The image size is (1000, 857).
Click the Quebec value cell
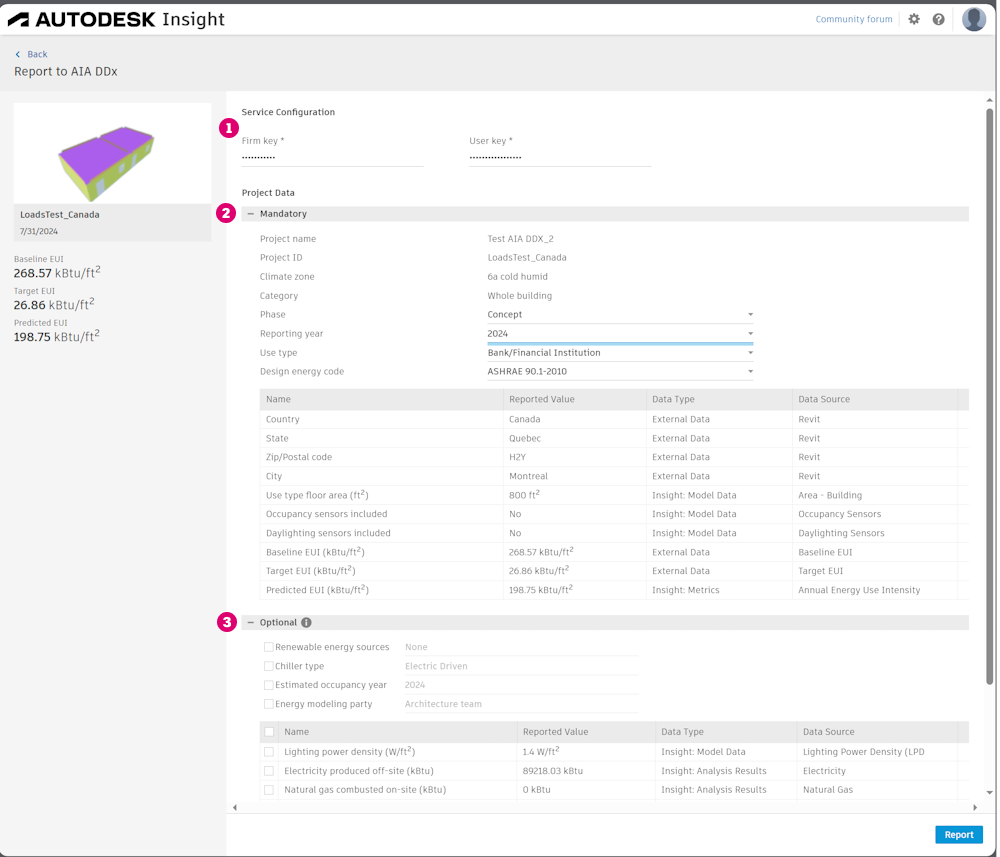(x=575, y=438)
